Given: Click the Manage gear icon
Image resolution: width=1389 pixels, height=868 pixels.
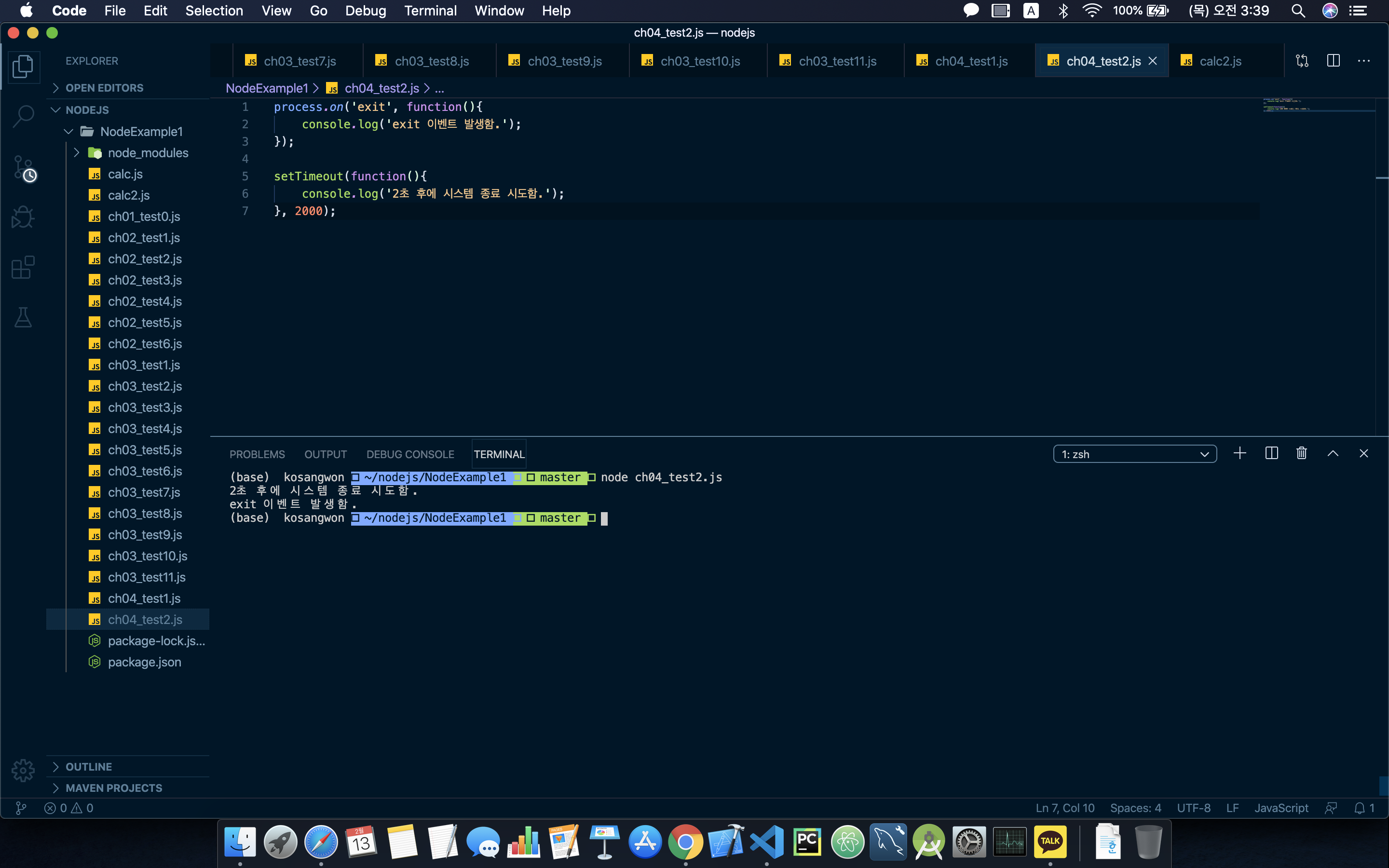Looking at the screenshot, I should point(23,771).
